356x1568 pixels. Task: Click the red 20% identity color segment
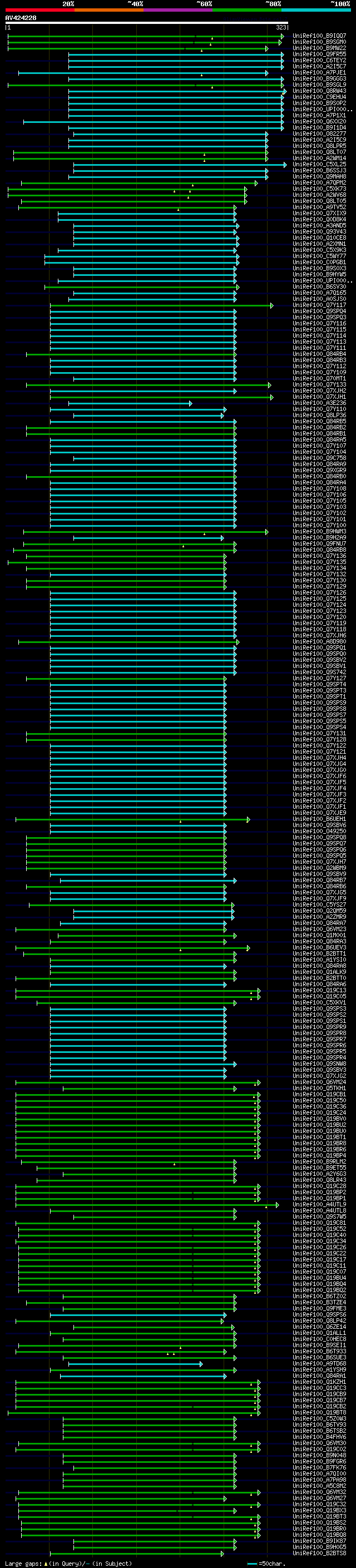coord(39,10)
